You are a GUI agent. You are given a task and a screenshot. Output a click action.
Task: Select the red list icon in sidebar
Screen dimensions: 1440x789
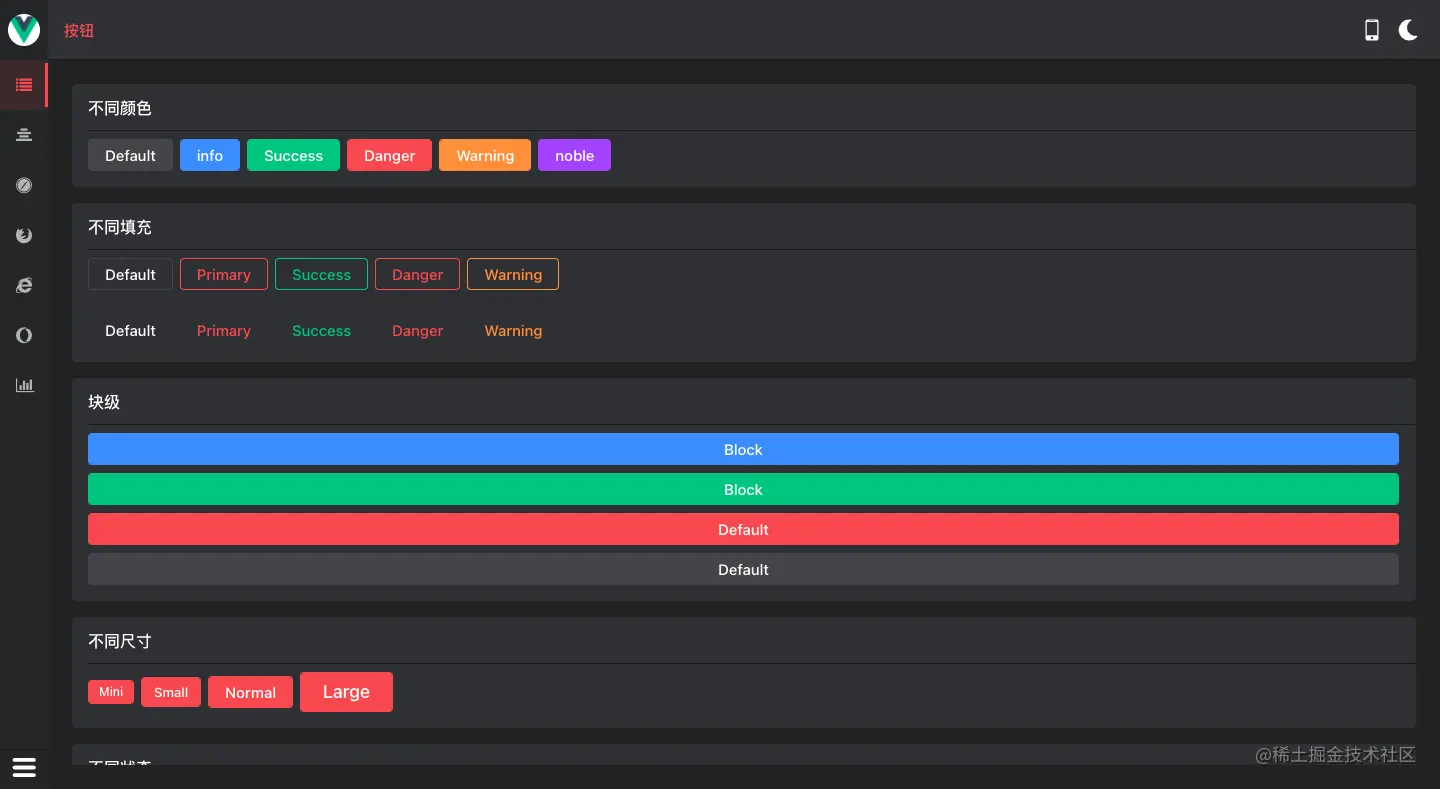24,85
